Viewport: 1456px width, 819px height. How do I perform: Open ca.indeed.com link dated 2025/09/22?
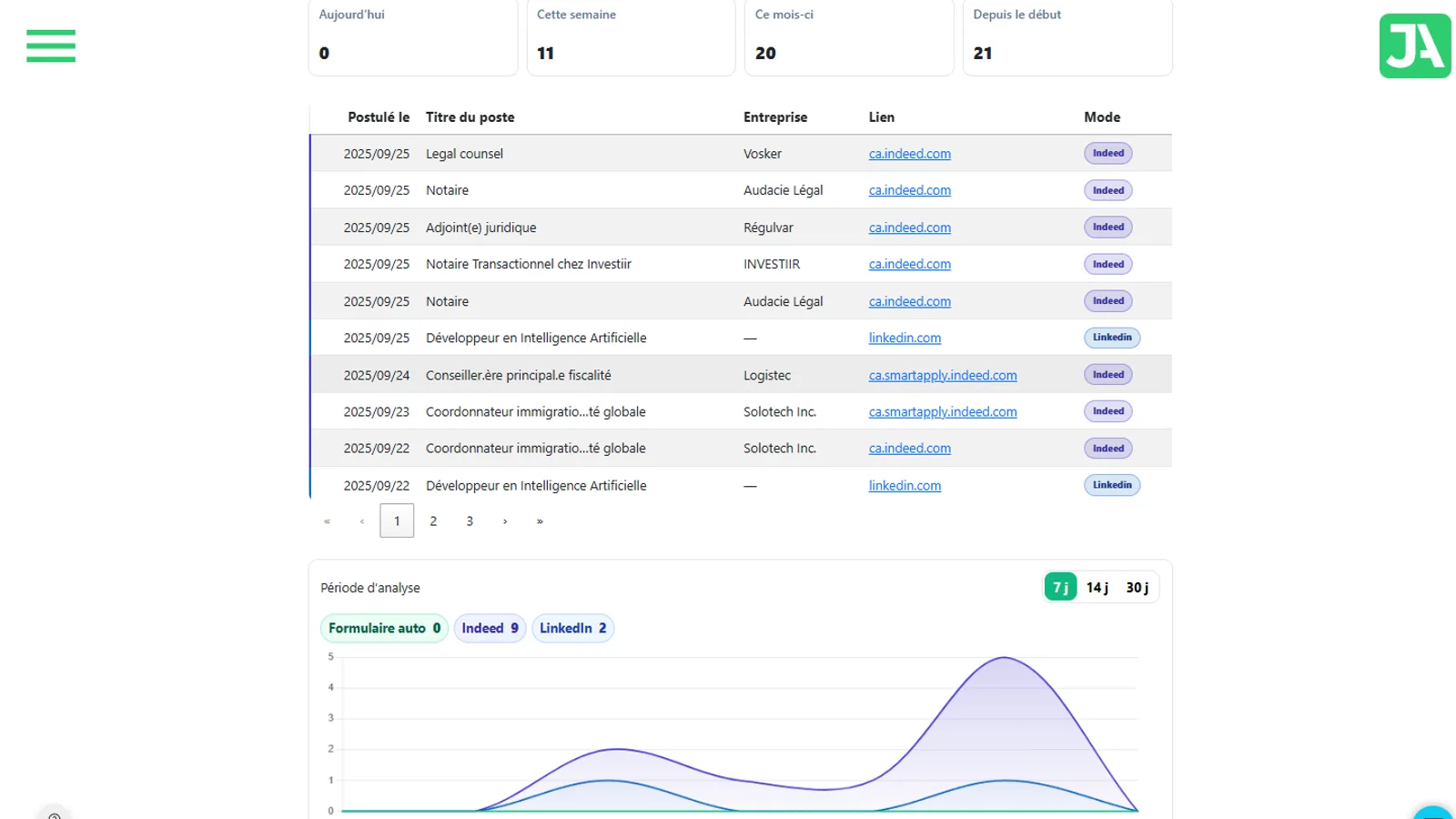tap(909, 448)
